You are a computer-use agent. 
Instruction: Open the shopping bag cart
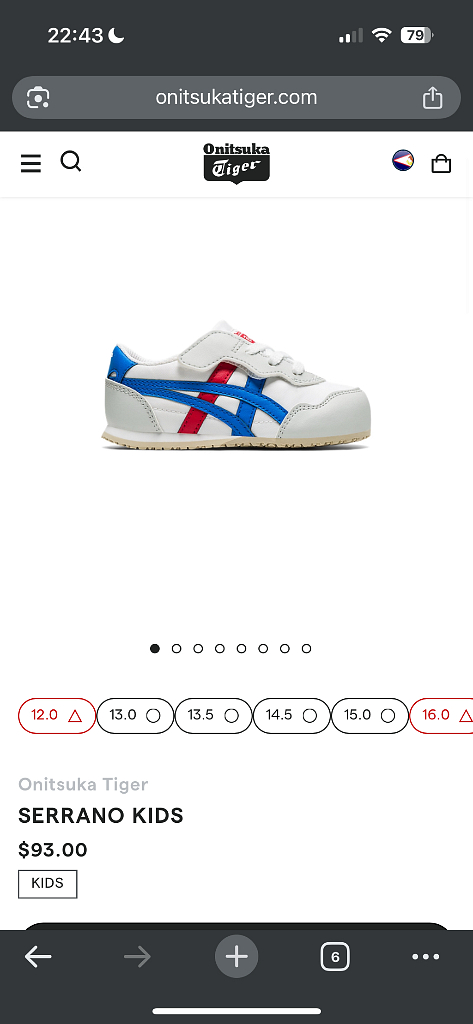[442, 163]
